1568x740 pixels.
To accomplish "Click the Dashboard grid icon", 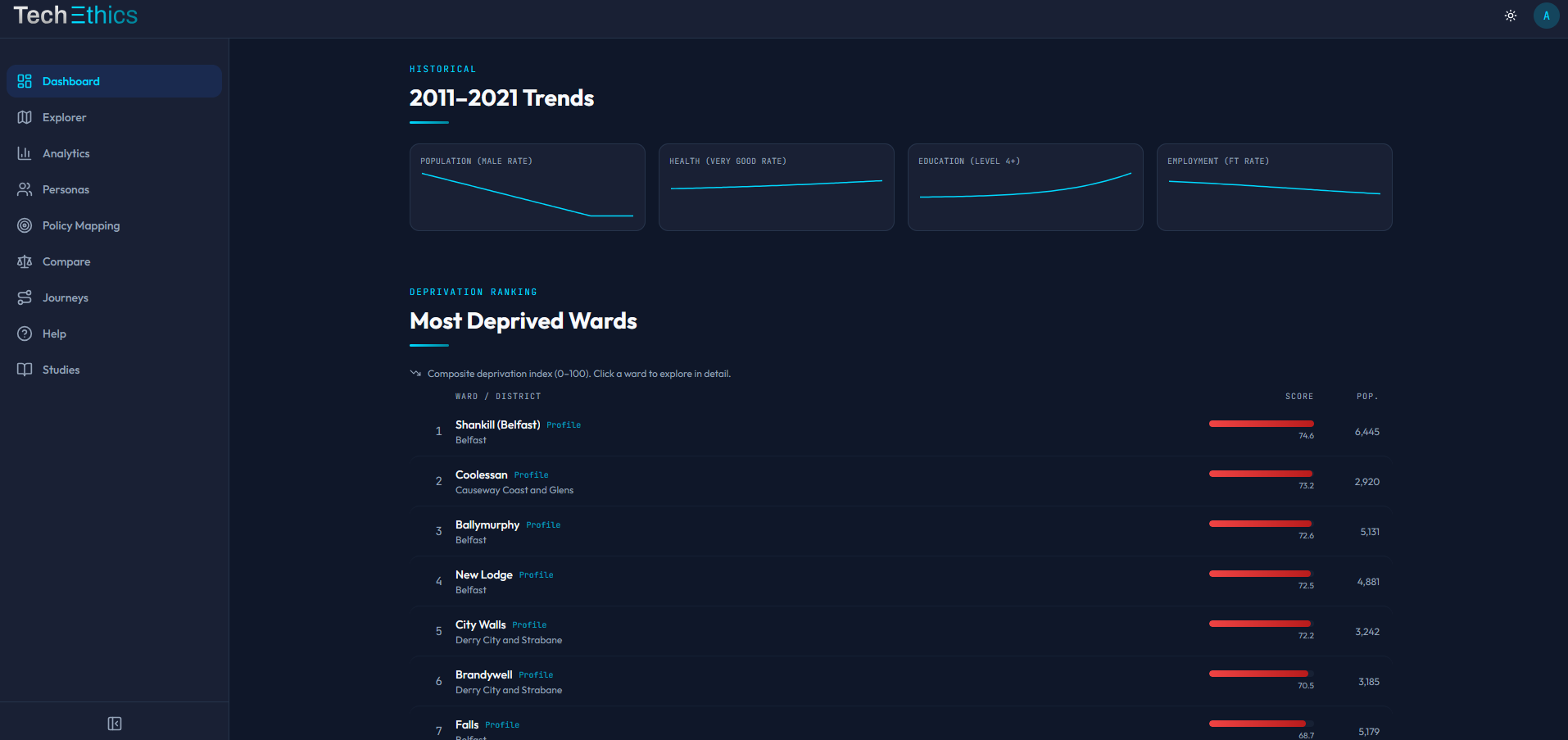I will (25, 81).
